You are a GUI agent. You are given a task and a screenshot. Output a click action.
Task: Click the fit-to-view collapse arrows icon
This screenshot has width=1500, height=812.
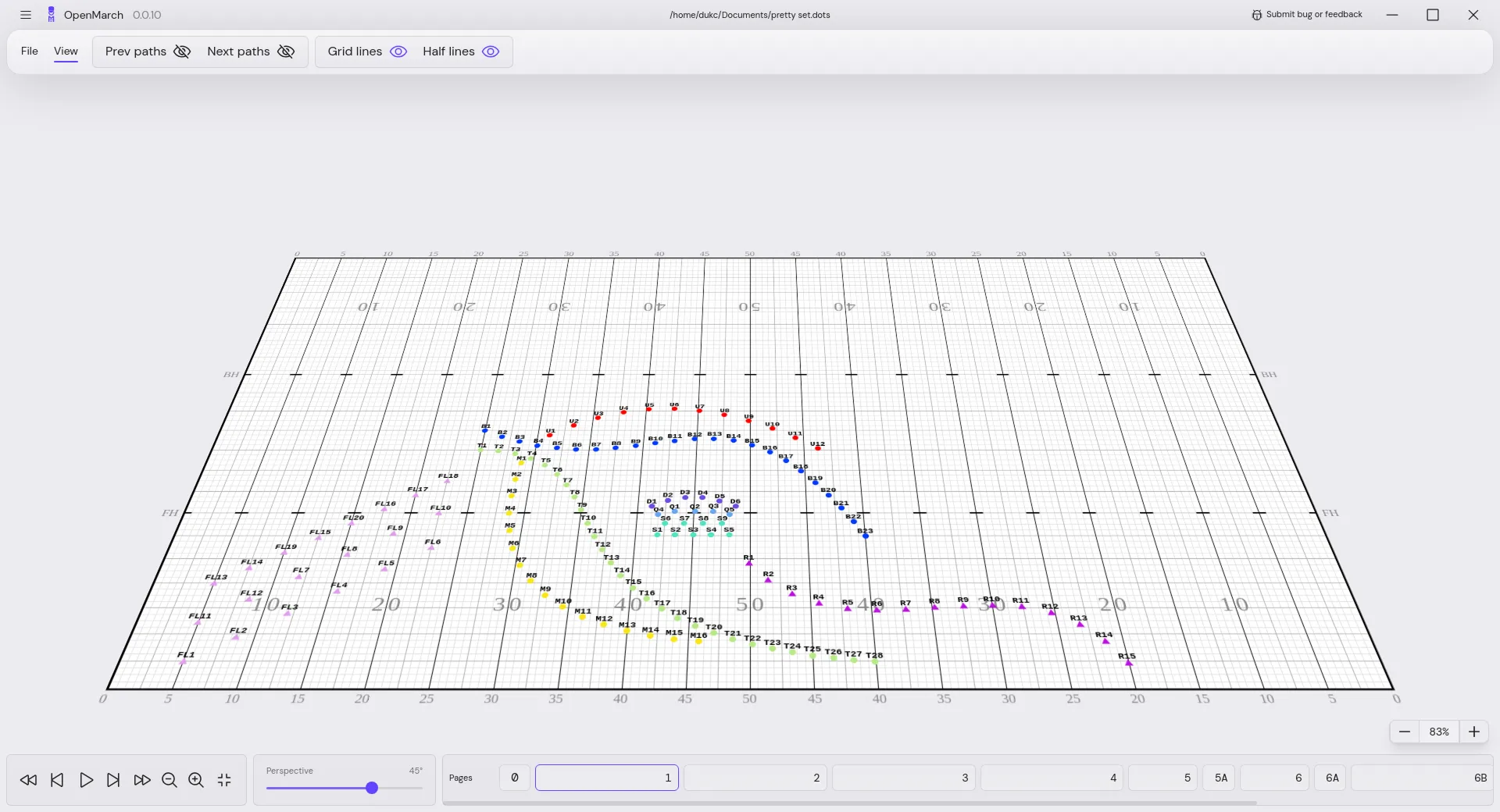[x=224, y=780]
